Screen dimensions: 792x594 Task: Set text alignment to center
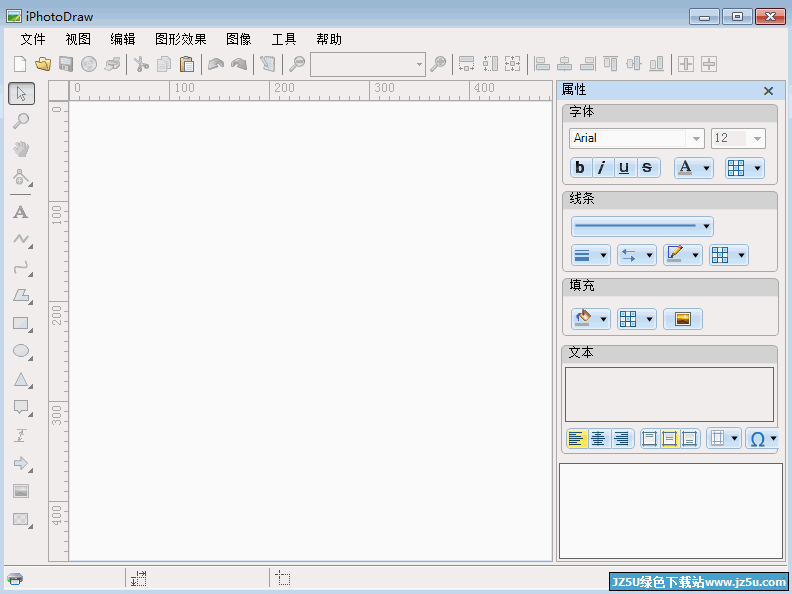pyautogui.click(x=599, y=439)
